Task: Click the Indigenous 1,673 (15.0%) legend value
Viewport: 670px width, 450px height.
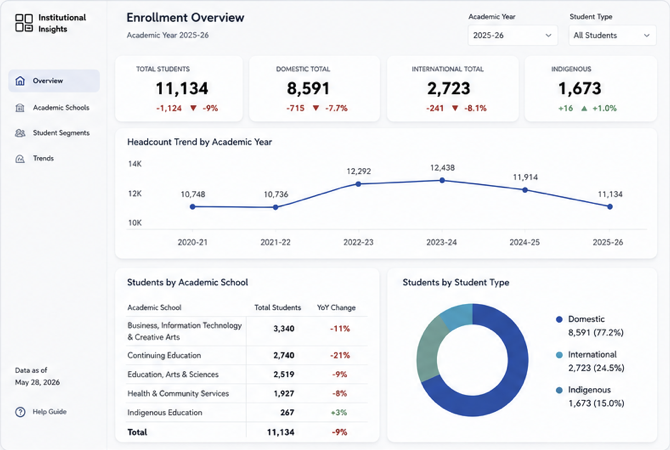Action: pyautogui.click(x=596, y=404)
